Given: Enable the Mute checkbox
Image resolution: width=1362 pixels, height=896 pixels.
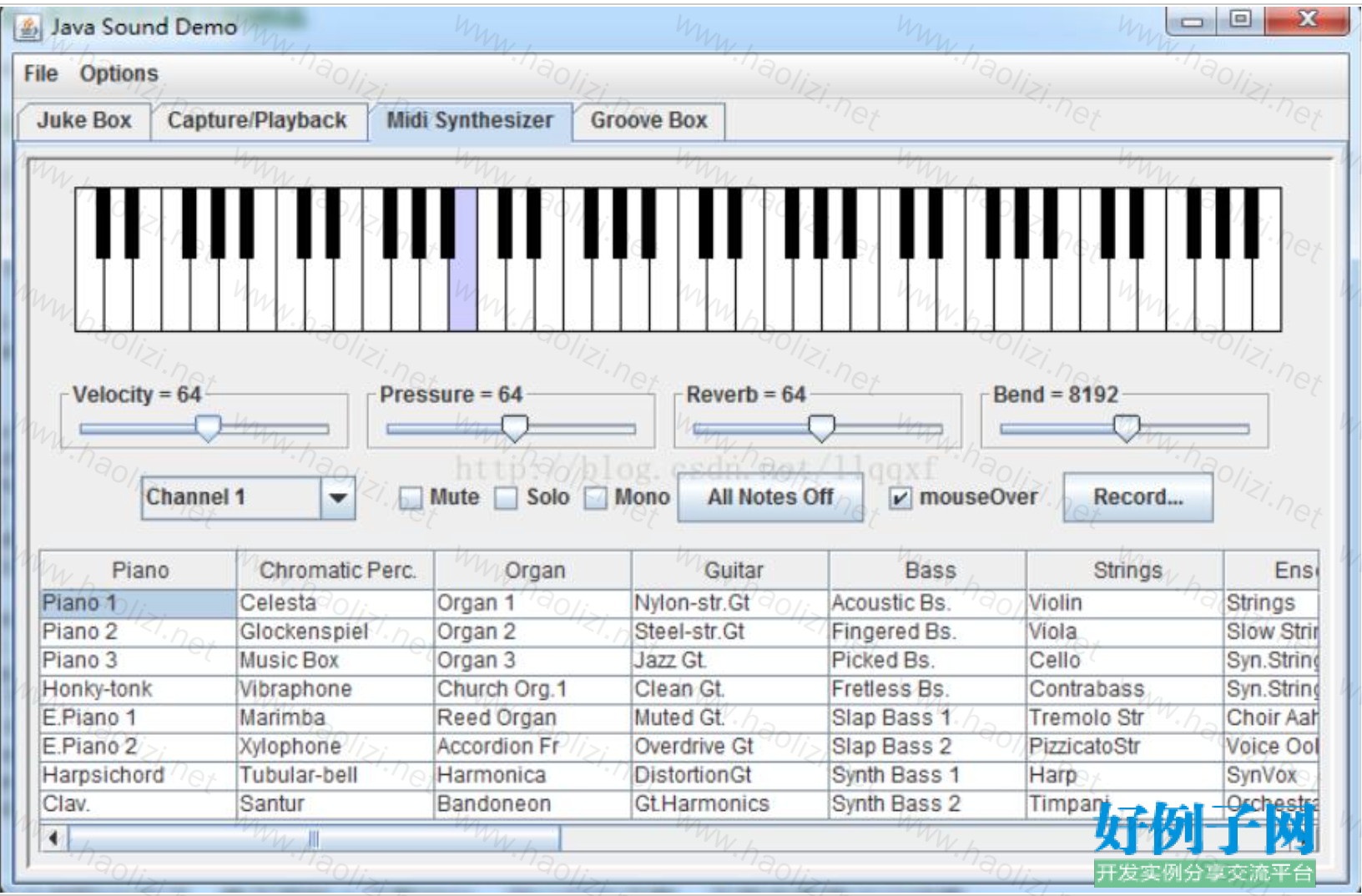Looking at the screenshot, I should (411, 498).
